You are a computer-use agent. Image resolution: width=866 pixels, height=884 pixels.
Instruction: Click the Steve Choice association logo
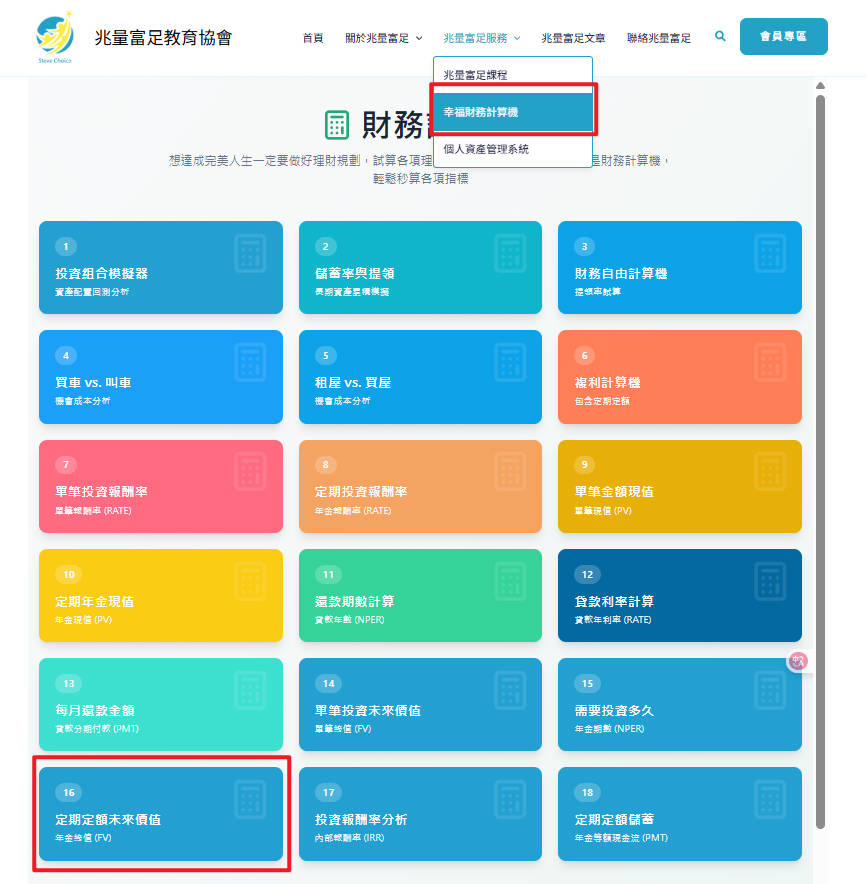55,35
